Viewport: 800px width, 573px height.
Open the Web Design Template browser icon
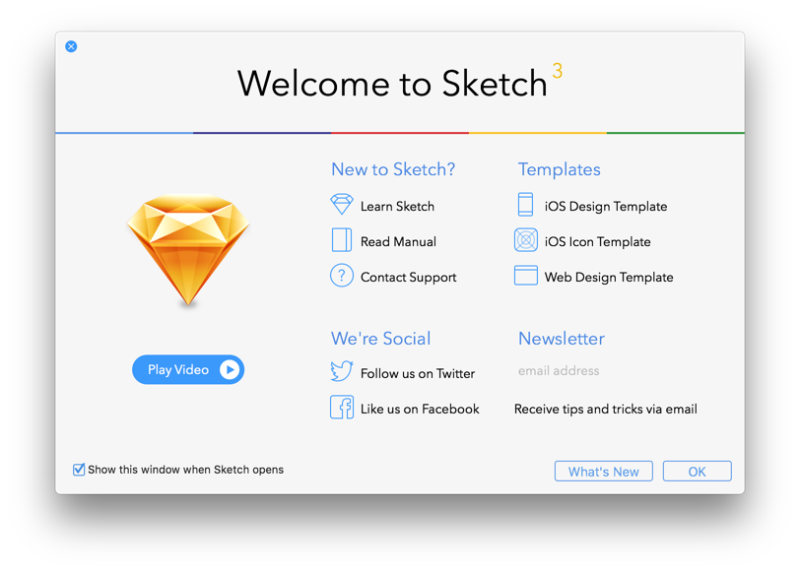coord(526,276)
